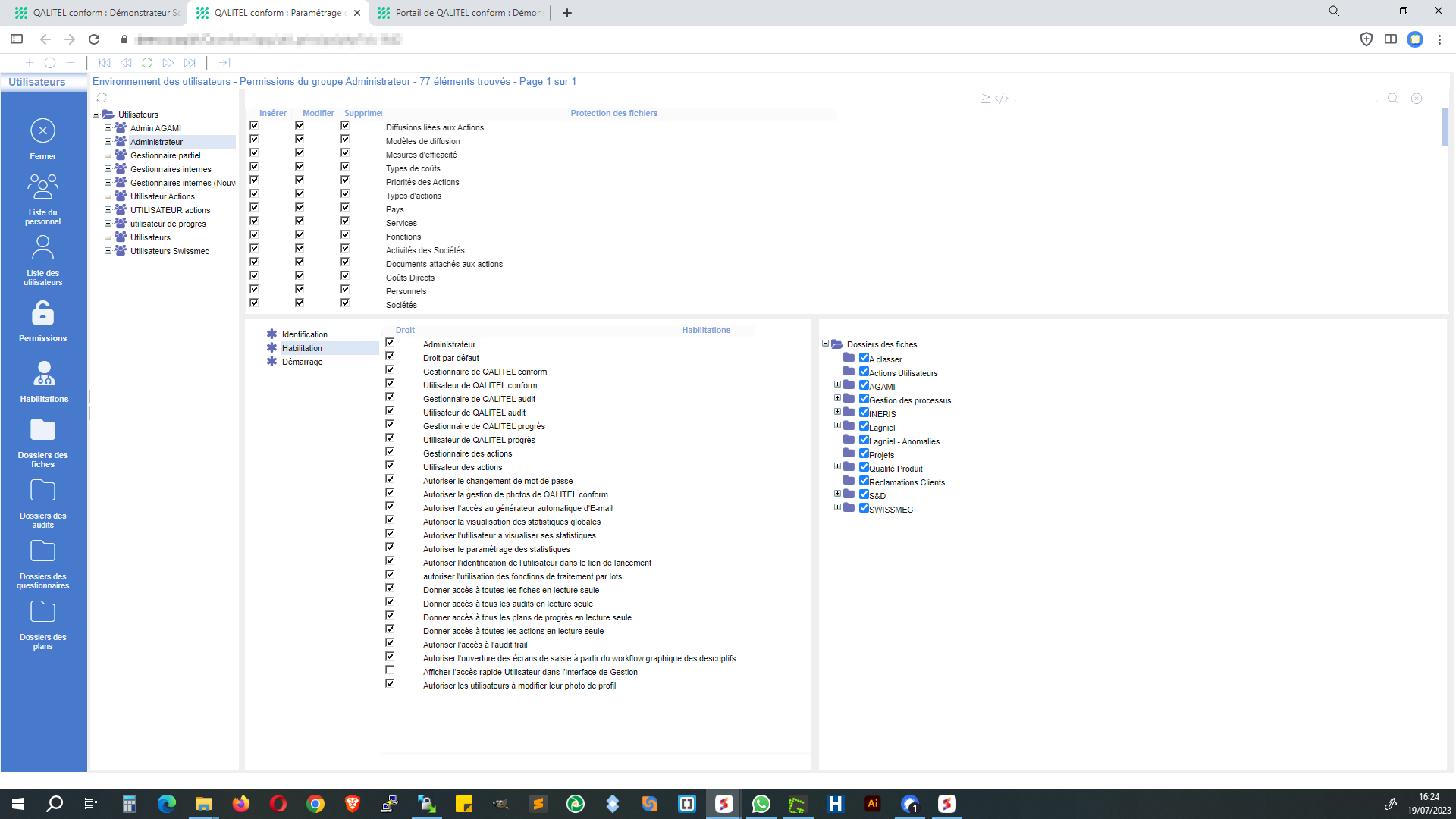1456x819 pixels.
Task: Toggle the Administrateur droit checkbox
Action: (390, 343)
